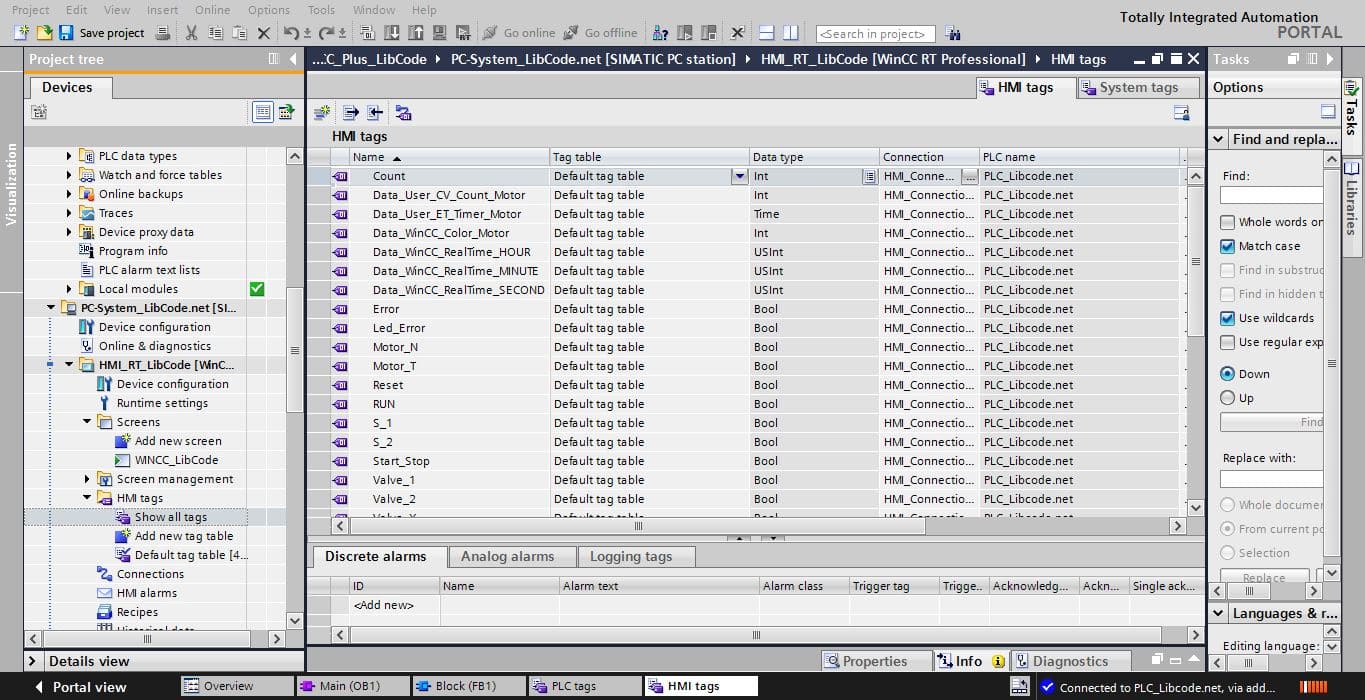Expand the Watch and force tables node

coord(69,175)
